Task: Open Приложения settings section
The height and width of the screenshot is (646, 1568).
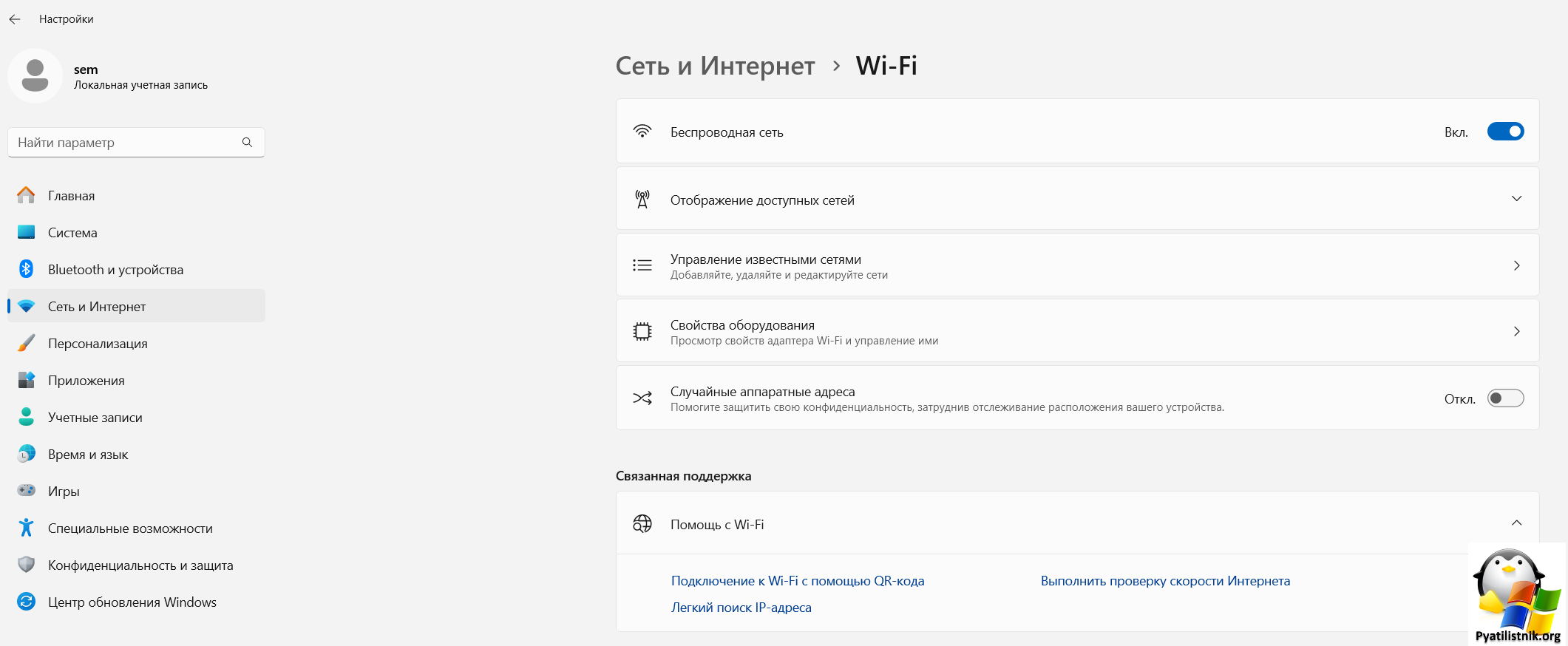Action: (136, 380)
